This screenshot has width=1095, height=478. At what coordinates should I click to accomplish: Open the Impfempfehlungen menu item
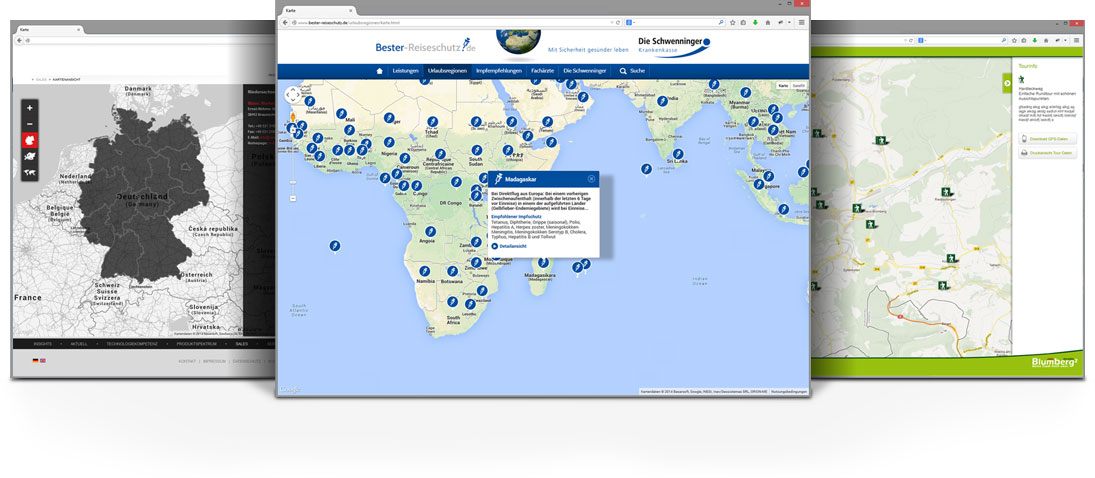499,71
